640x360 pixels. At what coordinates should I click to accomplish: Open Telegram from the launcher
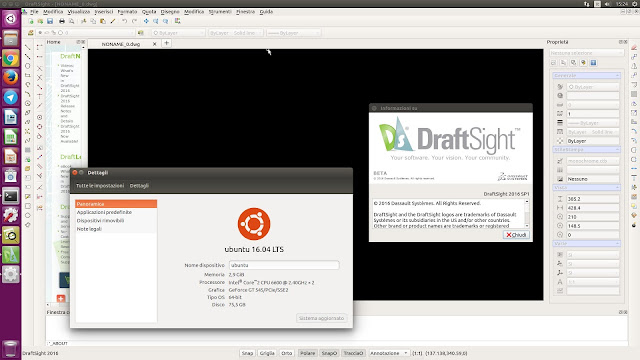[x=11, y=97]
